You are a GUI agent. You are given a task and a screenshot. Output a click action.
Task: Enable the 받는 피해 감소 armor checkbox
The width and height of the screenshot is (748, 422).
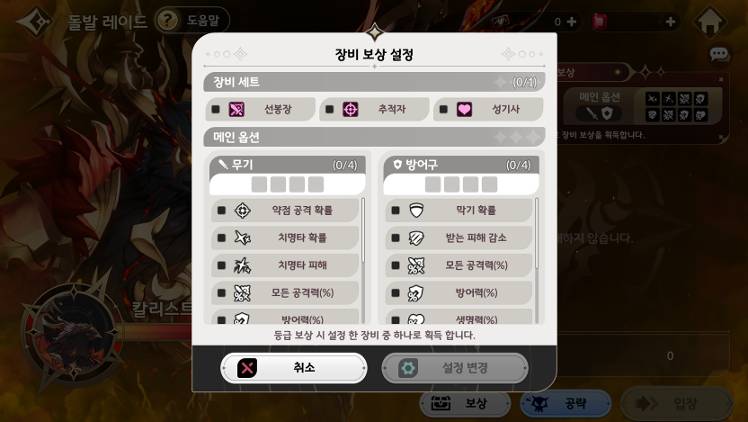(395, 237)
